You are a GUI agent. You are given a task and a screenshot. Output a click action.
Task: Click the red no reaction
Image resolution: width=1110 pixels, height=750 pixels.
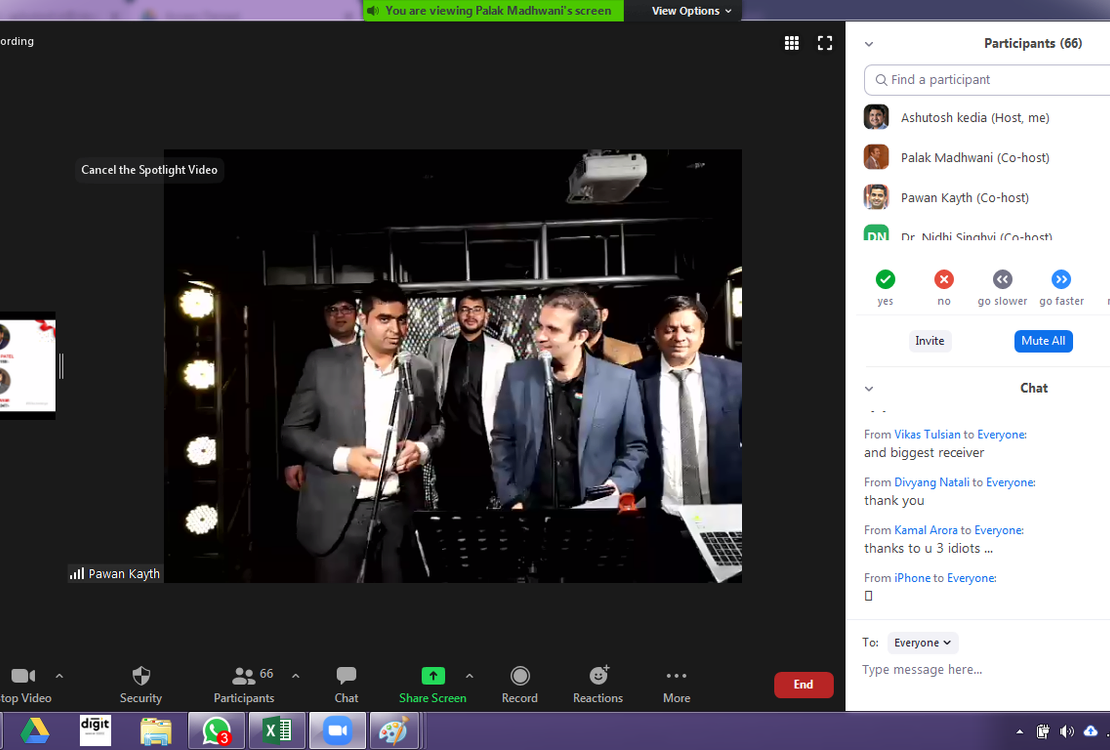pyautogui.click(x=944, y=280)
